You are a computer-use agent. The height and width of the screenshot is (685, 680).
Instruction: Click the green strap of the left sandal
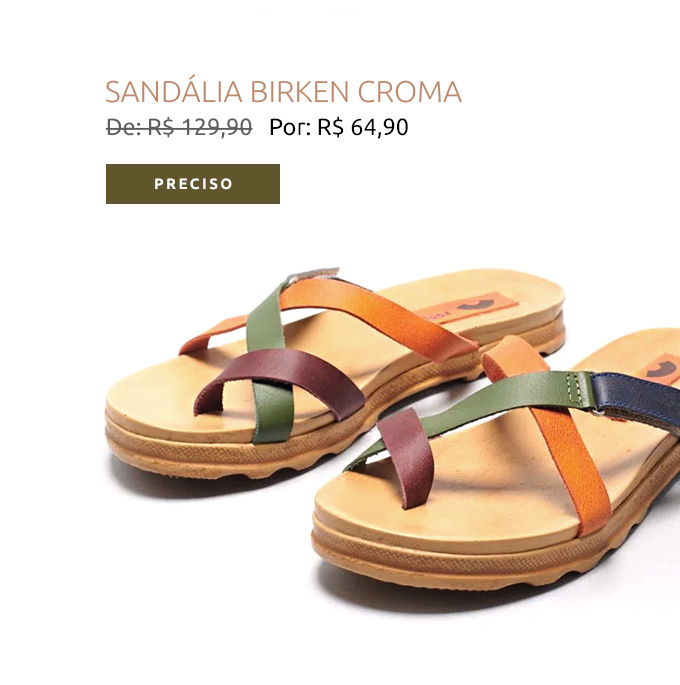(269, 363)
